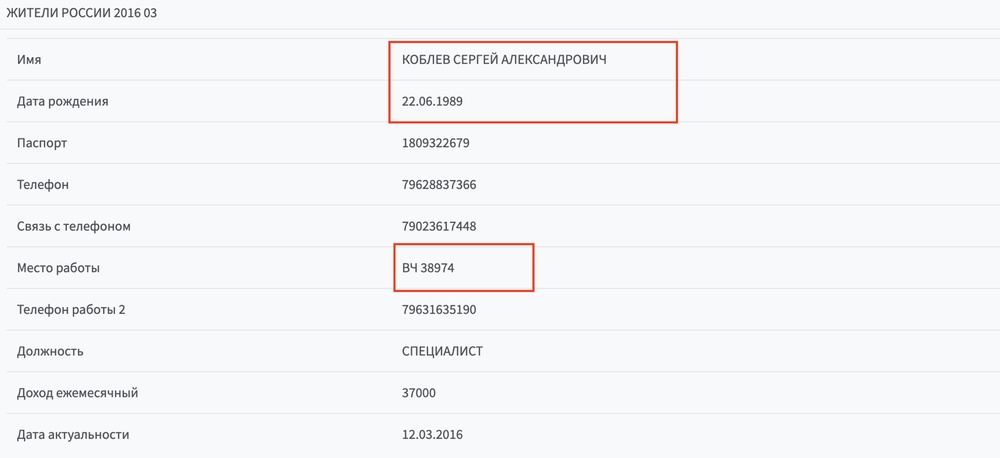Select the Дата рождения label

(62, 101)
